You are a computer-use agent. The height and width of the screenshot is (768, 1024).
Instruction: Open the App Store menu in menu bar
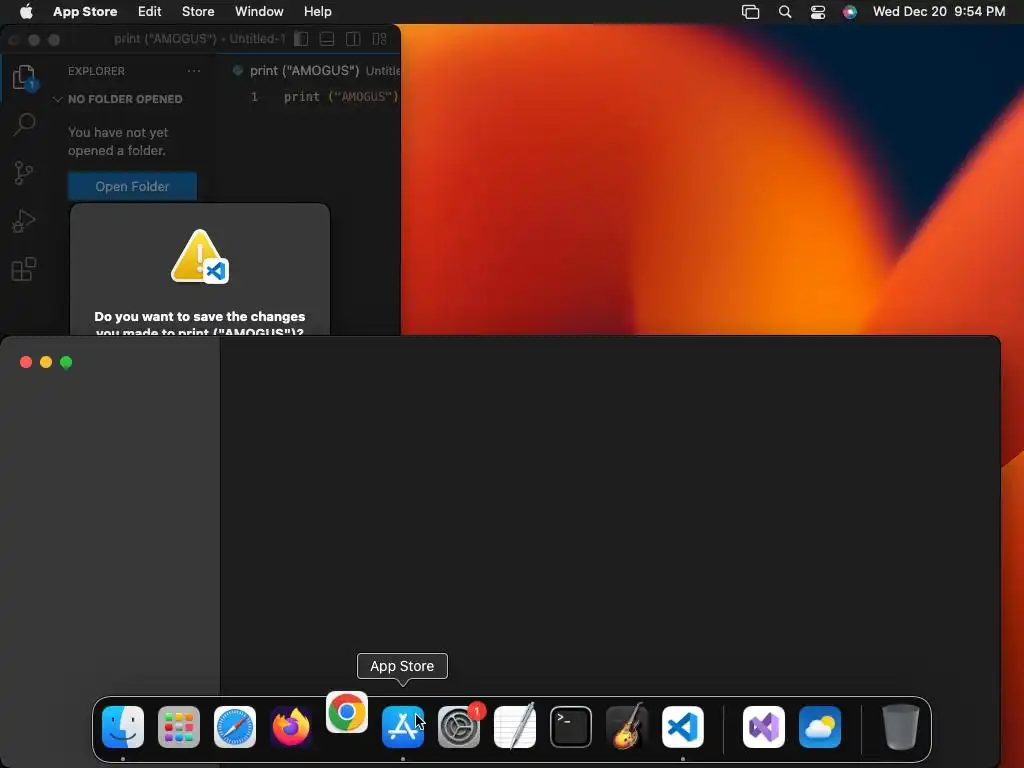(85, 12)
